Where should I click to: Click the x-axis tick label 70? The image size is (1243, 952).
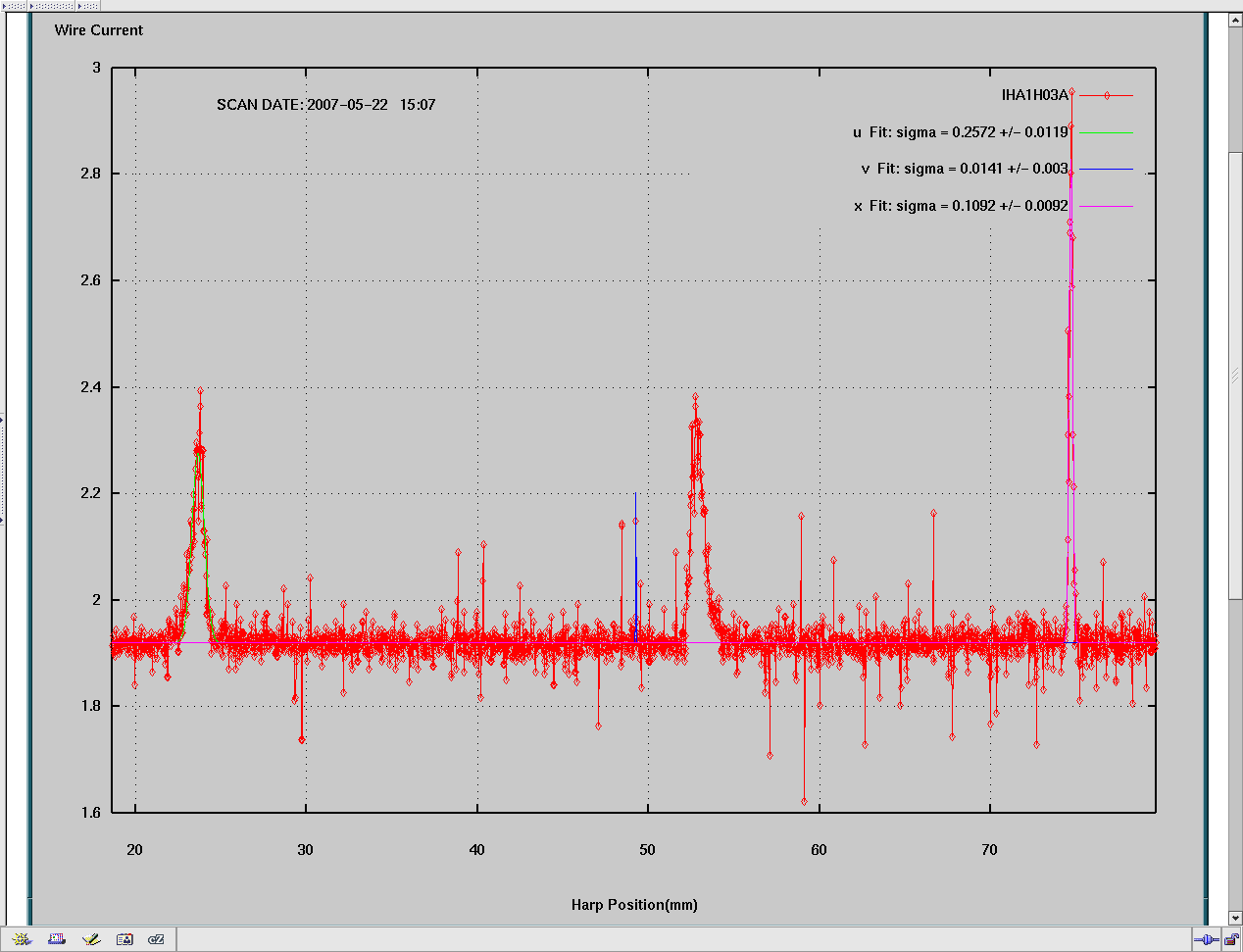pyautogui.click(x=989, y=850)
